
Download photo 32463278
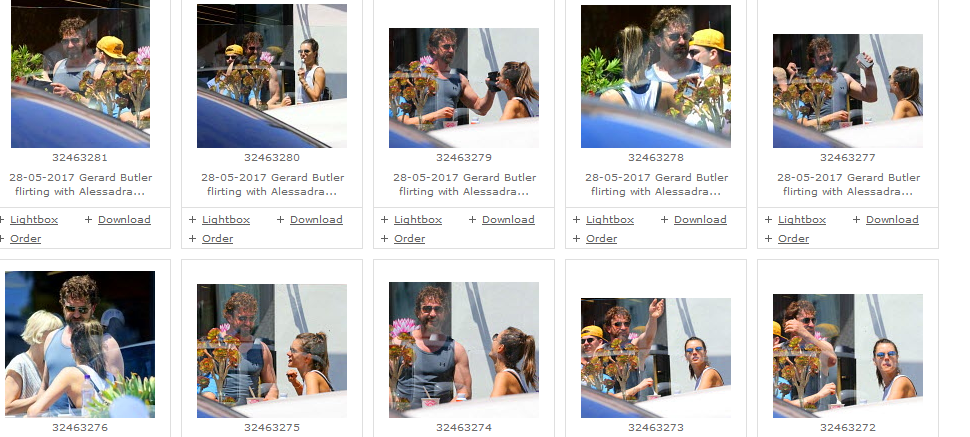(700, 220)
